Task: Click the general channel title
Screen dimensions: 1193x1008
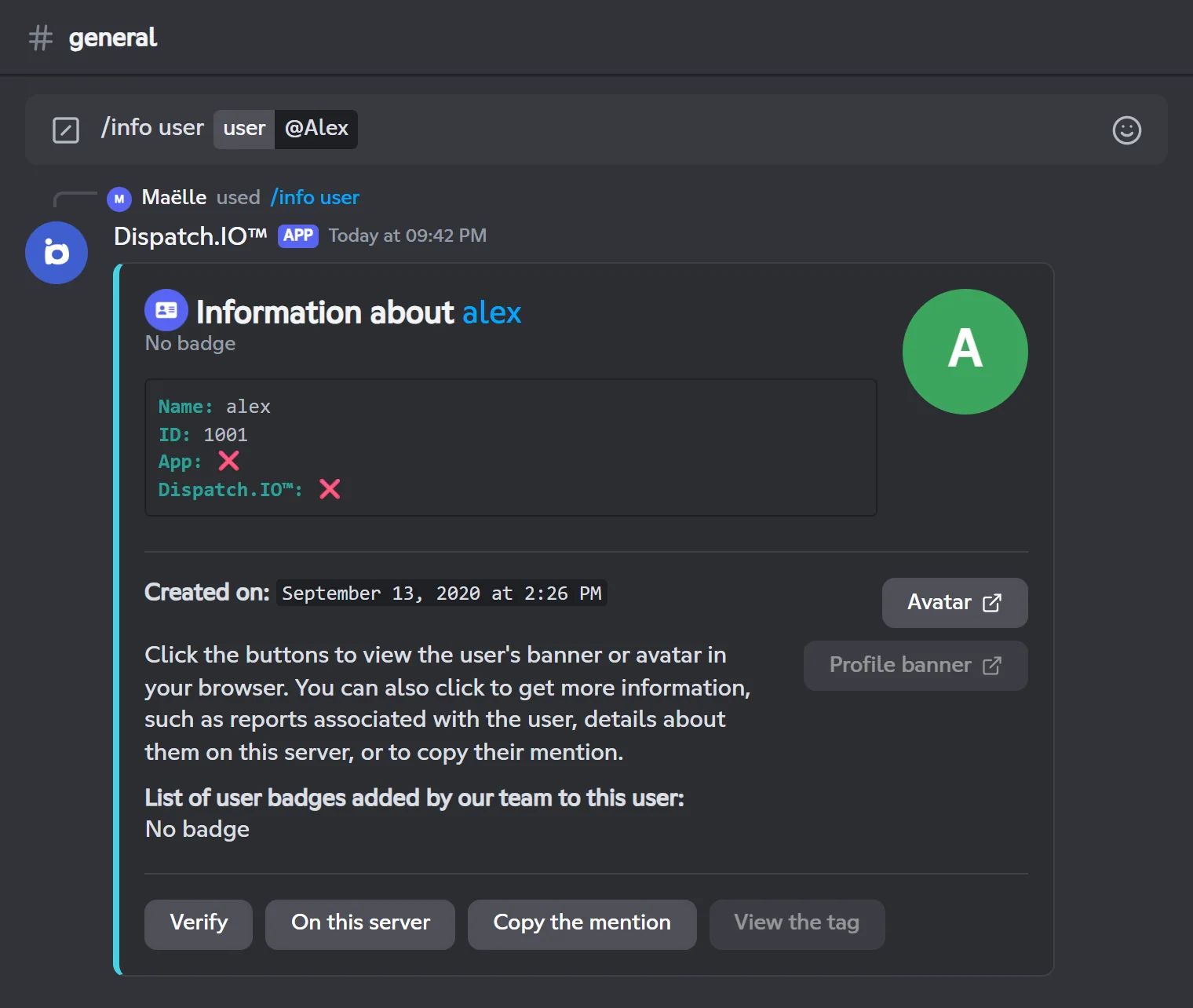Action: [x=113, y=38]
